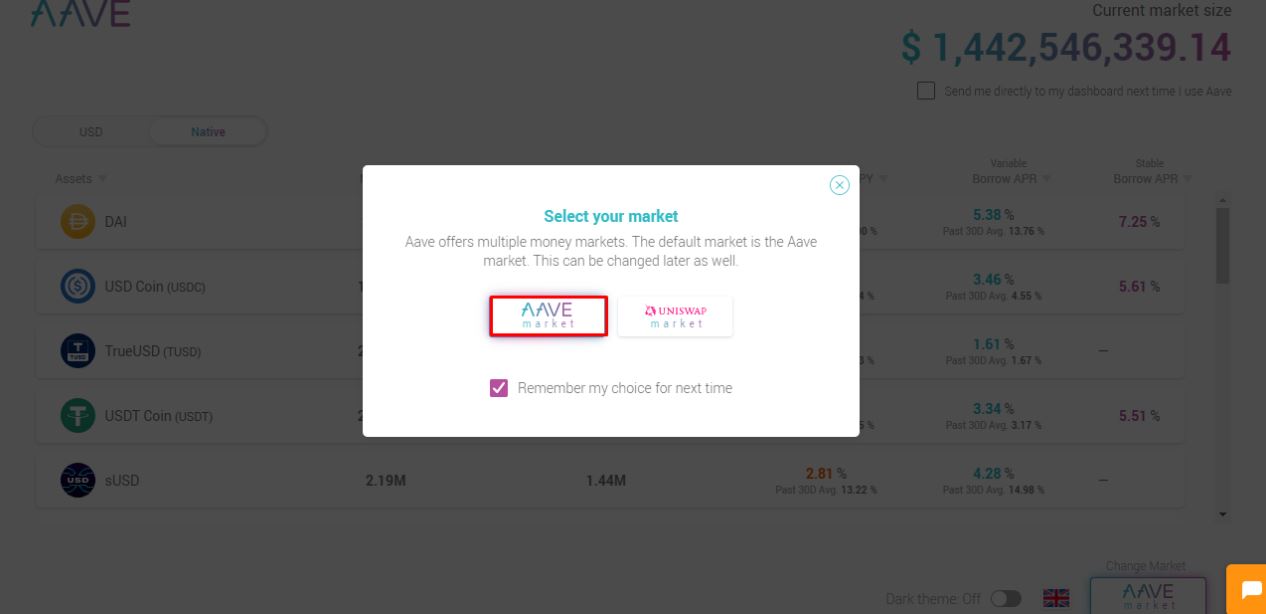
Task: Turn on the Dark theme switch
Action: (1005, 599)
